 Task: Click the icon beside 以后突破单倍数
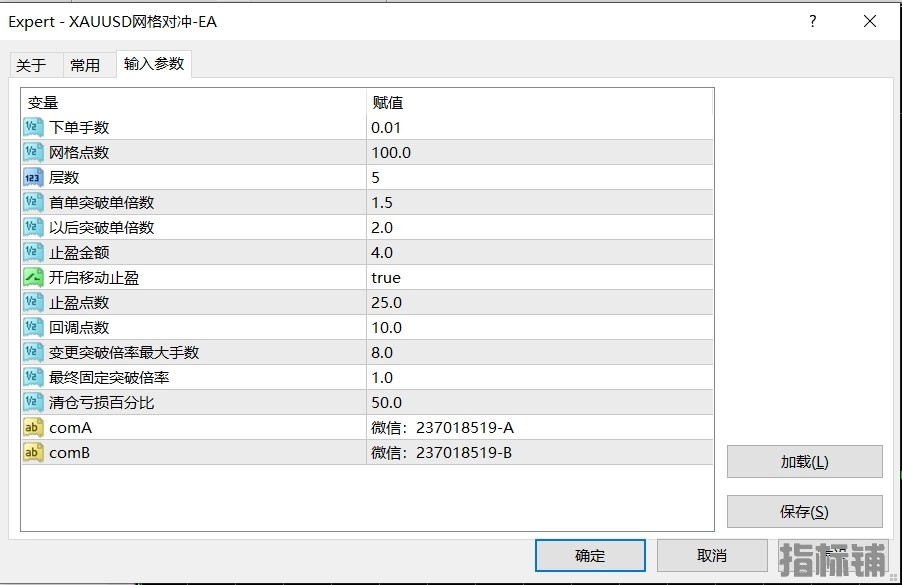click(x=33, y=227)
